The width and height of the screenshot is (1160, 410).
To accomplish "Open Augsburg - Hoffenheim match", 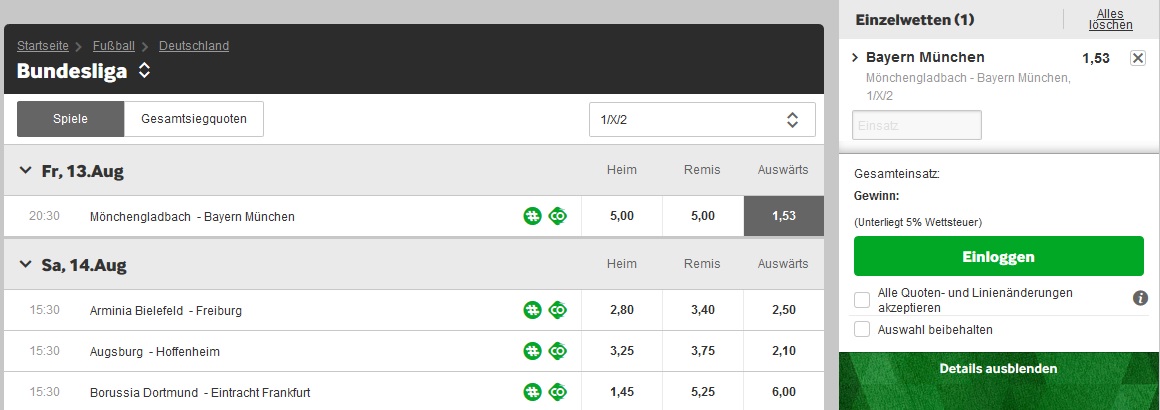I will click(x=155, y=352).
